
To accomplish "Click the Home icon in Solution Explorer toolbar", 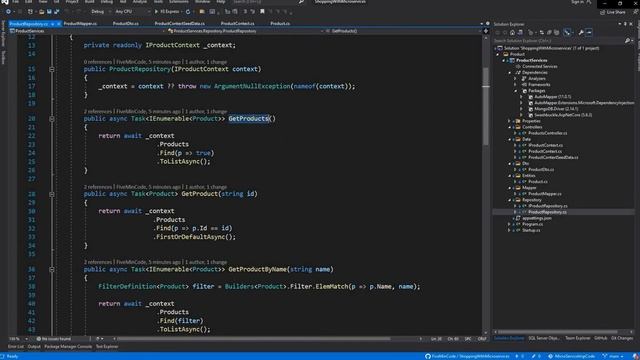I will (x=512, y=32).
